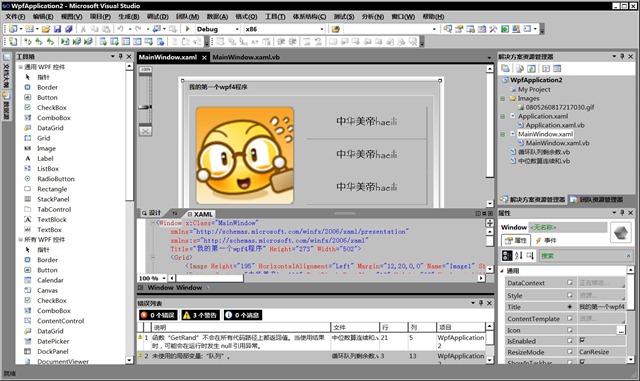The height and width of the screenshot is (381, 640).
Task: Click the Open File folder icon
Action: (46, 29)
